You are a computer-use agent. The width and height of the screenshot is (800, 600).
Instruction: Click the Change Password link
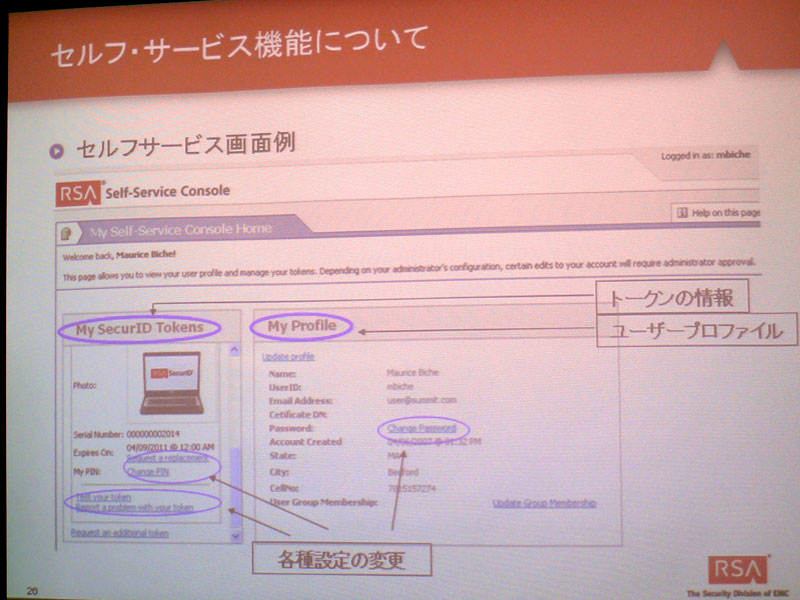[421, 428]
